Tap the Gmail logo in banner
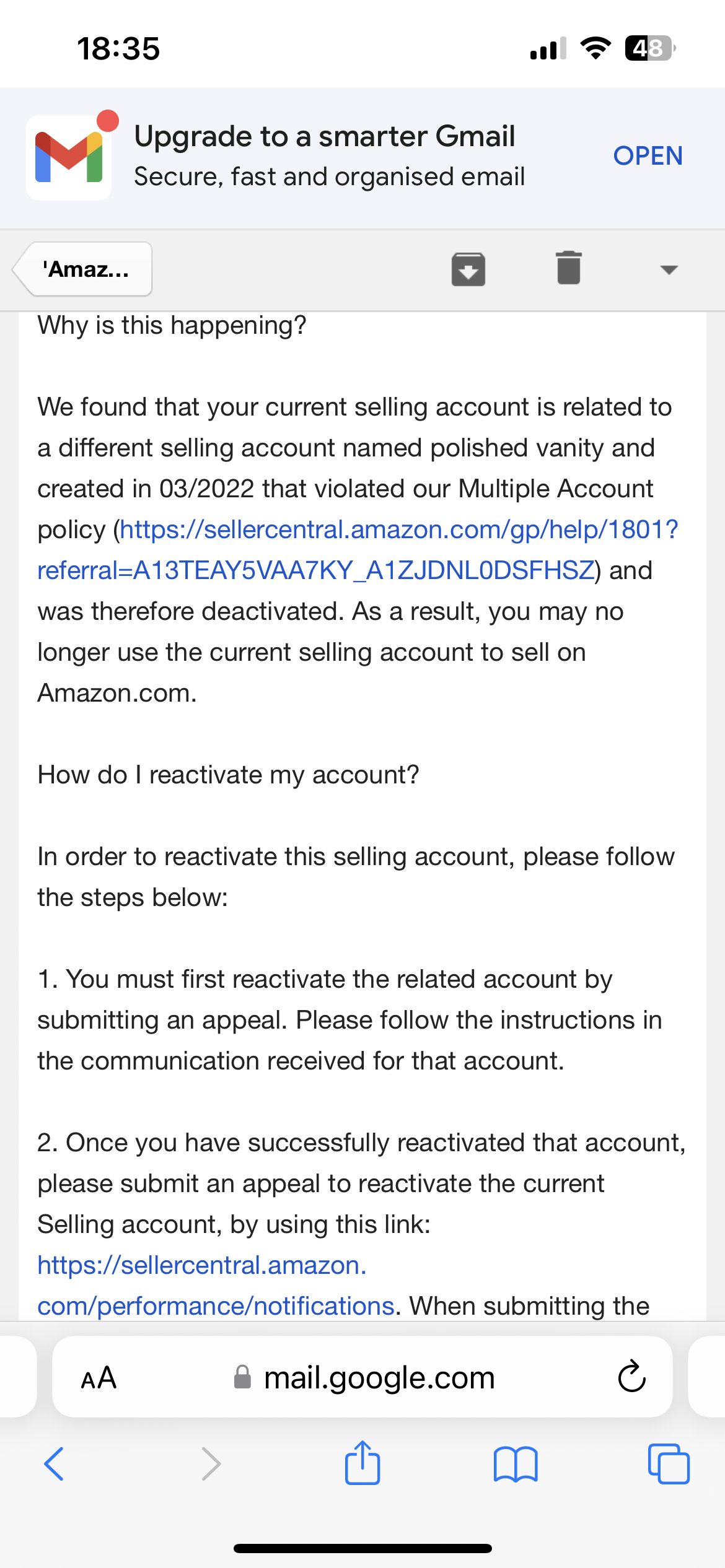 69,157
